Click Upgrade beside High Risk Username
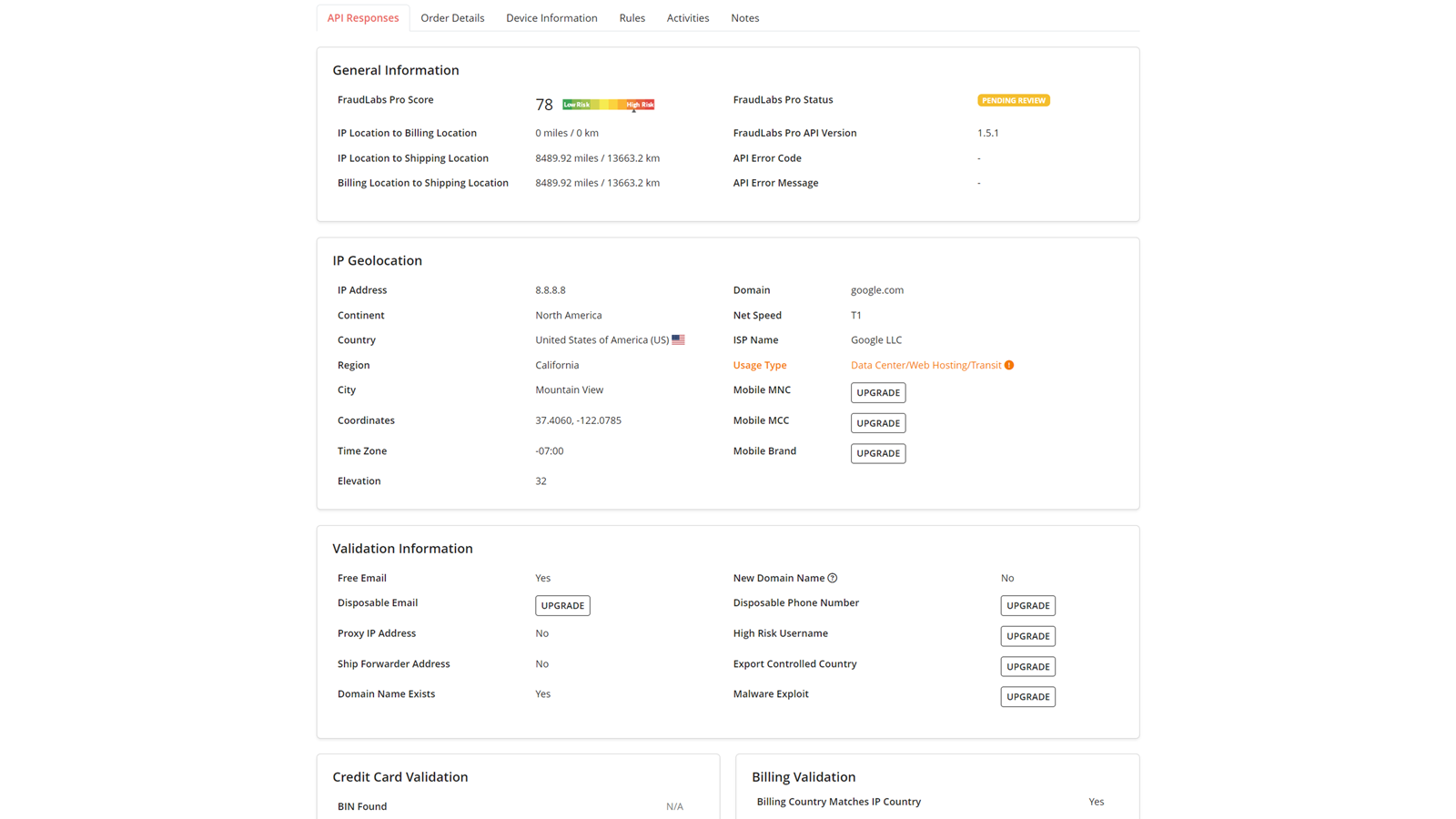The image size is (1456, 819). (x=1027, y=636)
